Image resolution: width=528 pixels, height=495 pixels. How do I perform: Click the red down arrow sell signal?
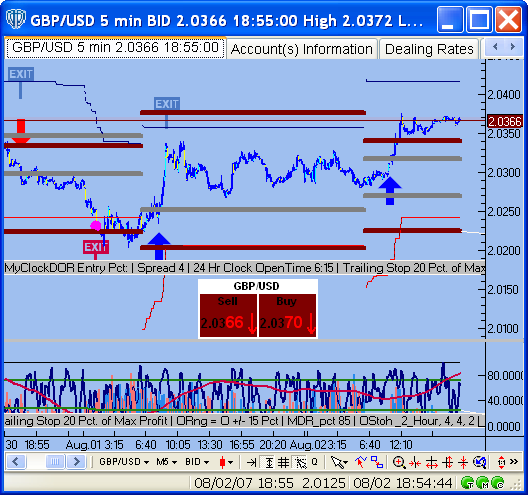point(21,131)
